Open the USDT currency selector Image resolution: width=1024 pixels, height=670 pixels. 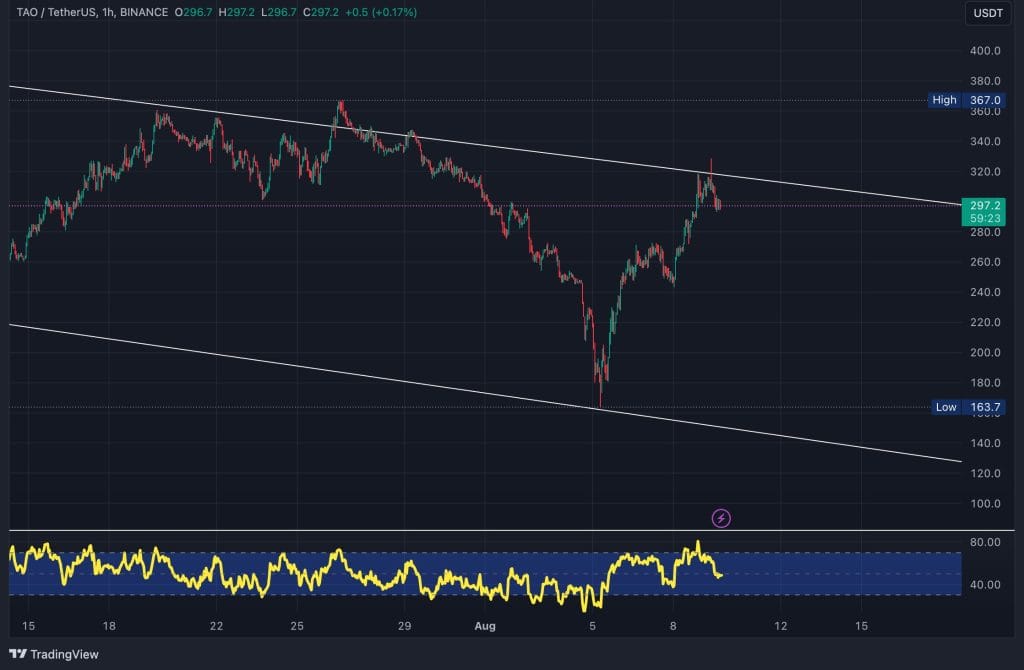point(988,13)
